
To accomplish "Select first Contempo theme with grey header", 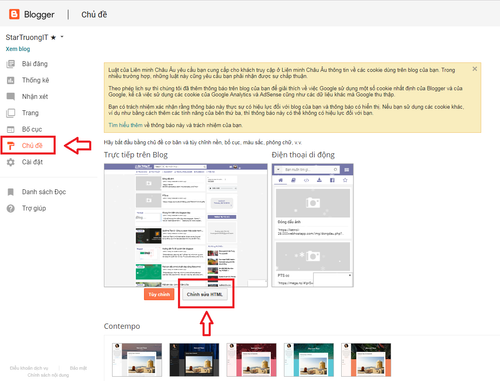I will click(137, 360).
